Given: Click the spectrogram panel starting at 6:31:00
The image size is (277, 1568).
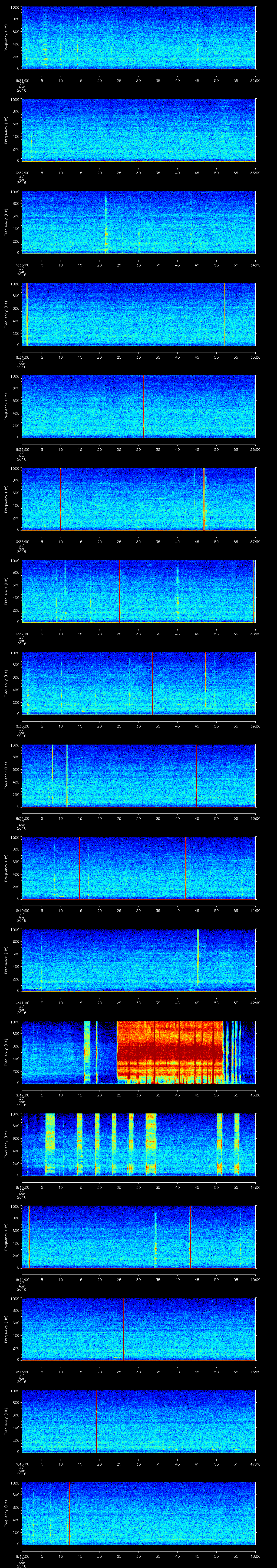Looking at the screenshot, I should pyautogui.click(x=138, y=38).
